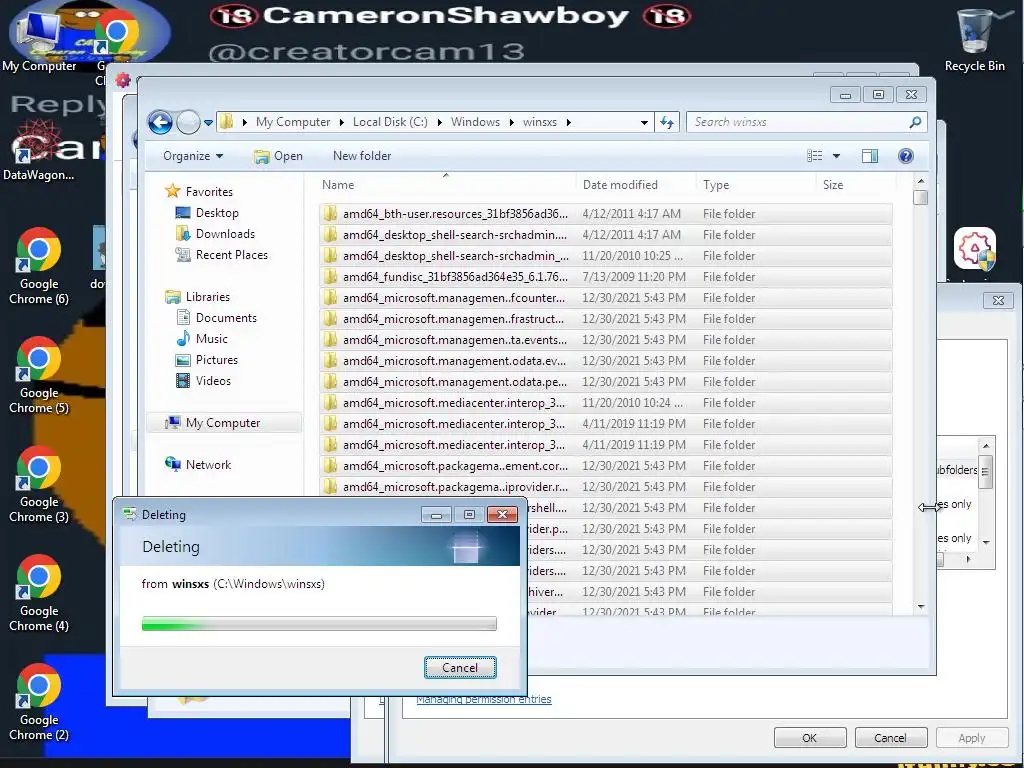Select Local Disk (C:) breadcrumb

tap(390, 122)
